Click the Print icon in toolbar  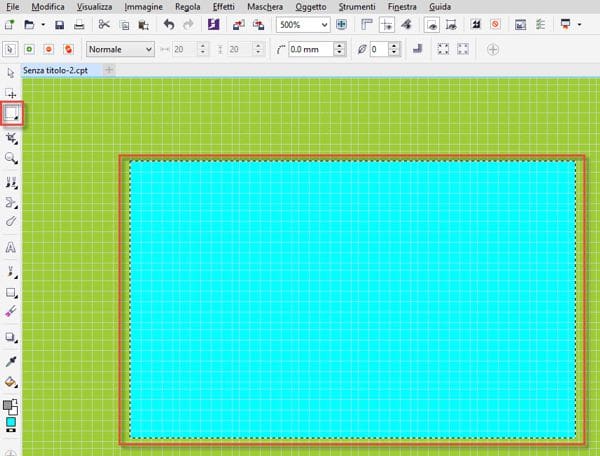pyautogui.click(x=78, y=23)
